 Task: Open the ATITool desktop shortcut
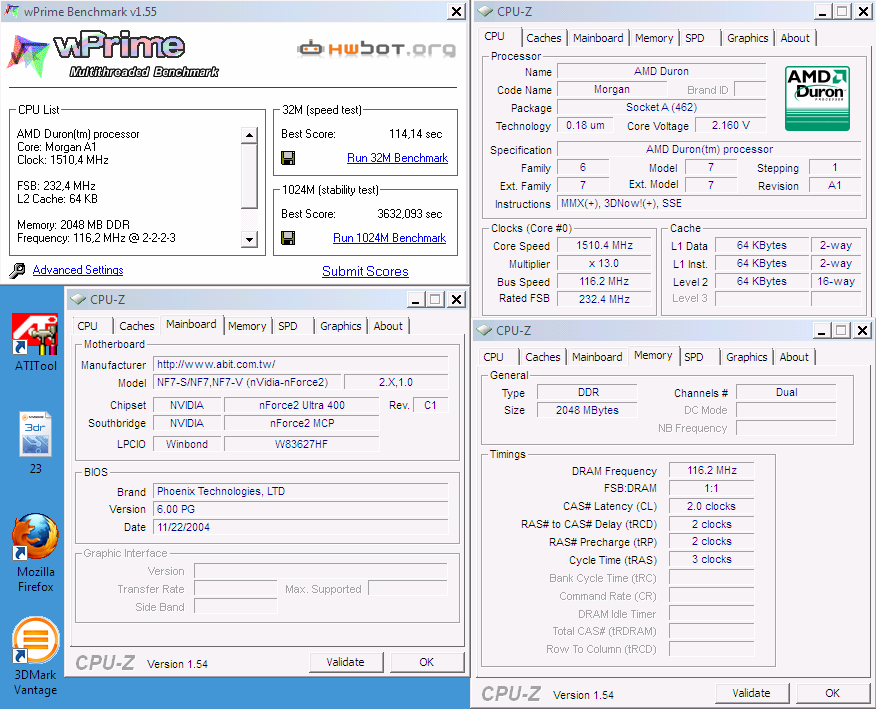(35, 341)
